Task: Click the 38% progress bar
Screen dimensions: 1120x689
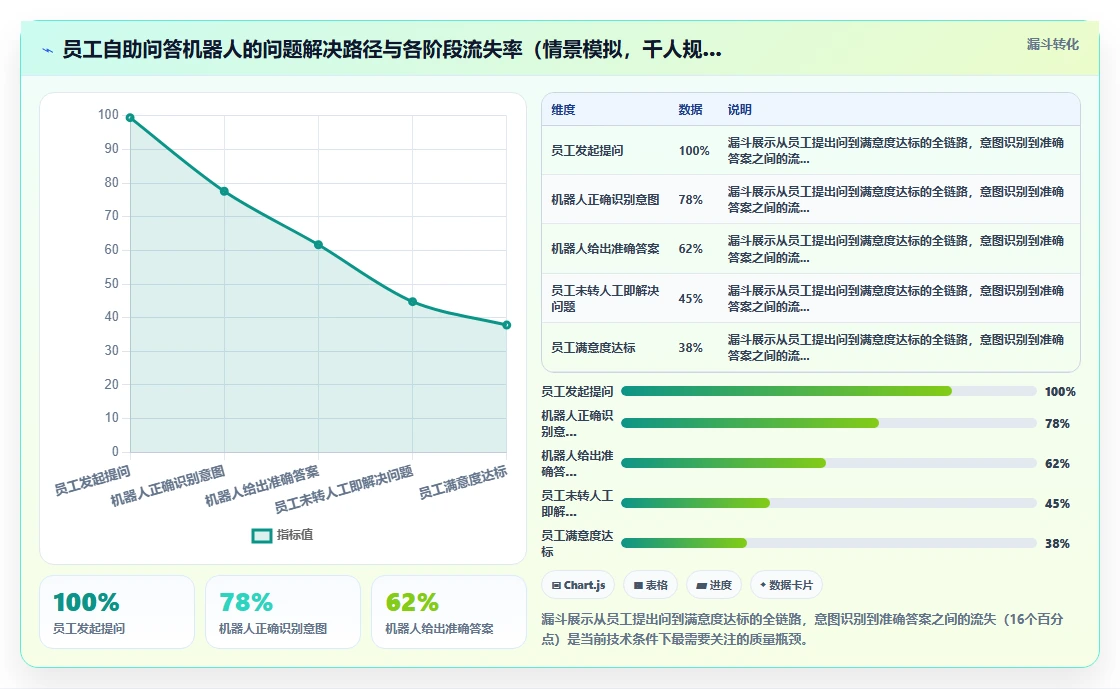Action: (829, 543)
